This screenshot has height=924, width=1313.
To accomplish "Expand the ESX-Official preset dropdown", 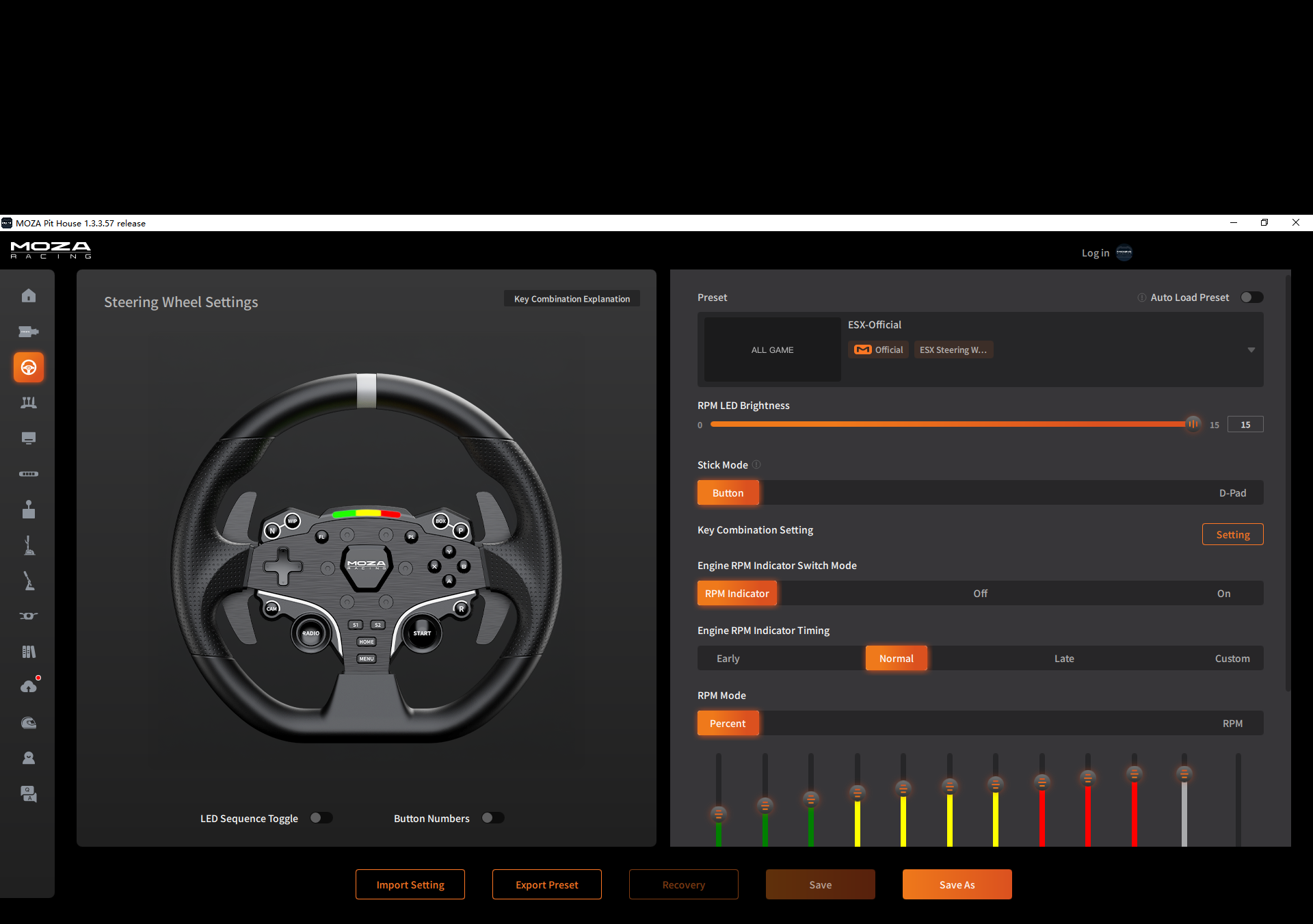I will (x=1251, y=350).
